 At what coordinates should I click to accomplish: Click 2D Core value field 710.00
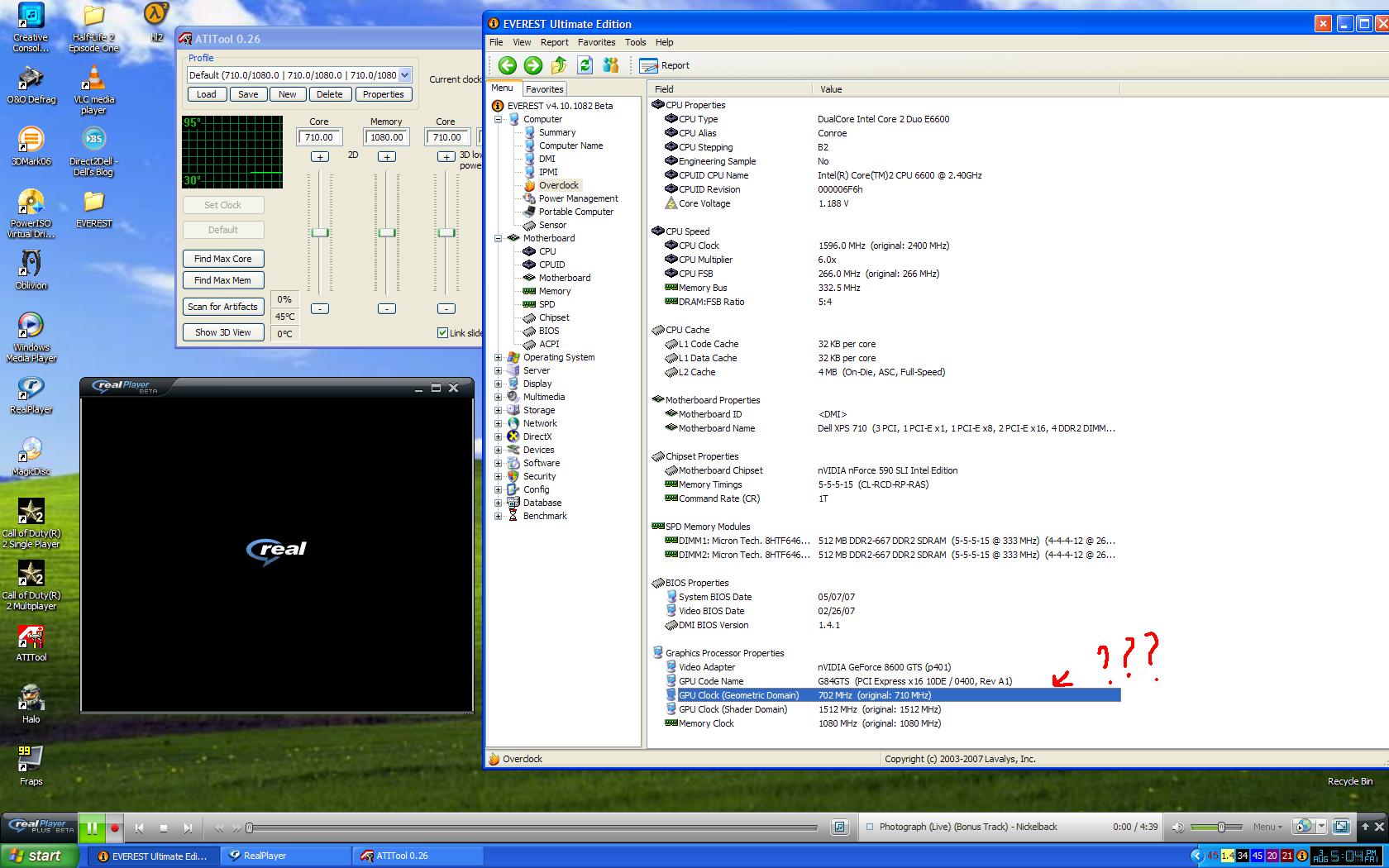319,137
